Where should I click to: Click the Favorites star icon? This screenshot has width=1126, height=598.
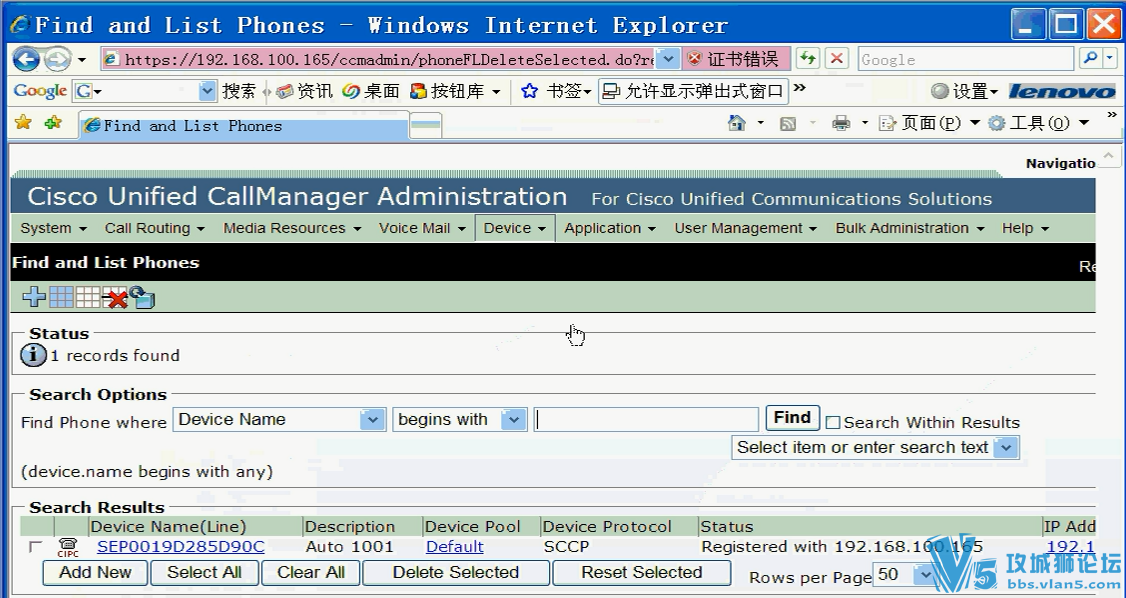coord(23,123)
